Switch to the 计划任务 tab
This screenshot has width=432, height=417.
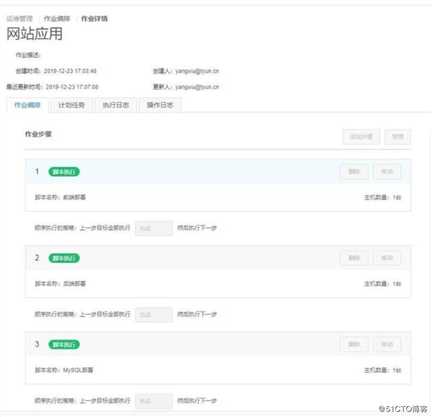71,105
